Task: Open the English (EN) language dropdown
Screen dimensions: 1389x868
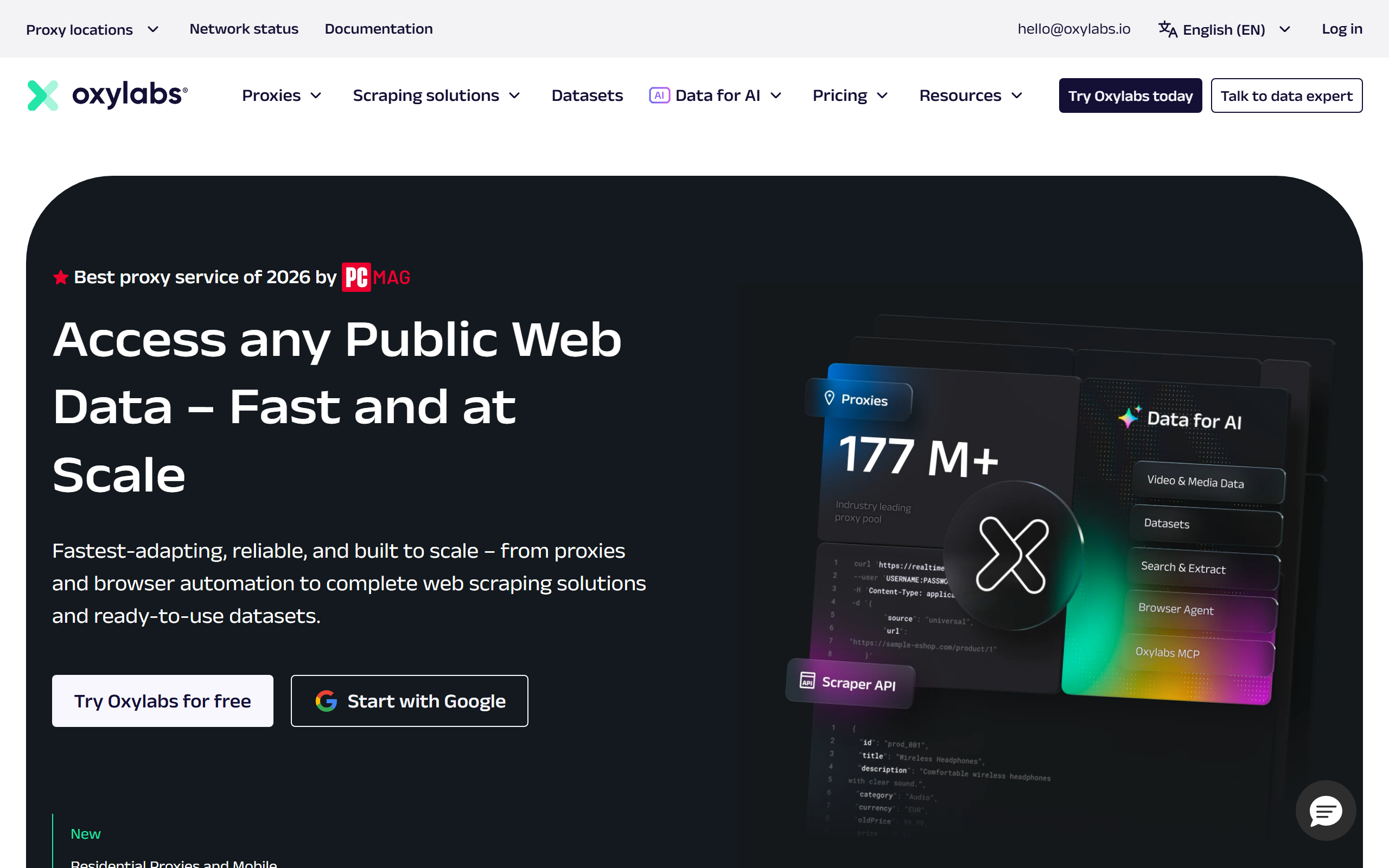Action: pos(1224,29)
